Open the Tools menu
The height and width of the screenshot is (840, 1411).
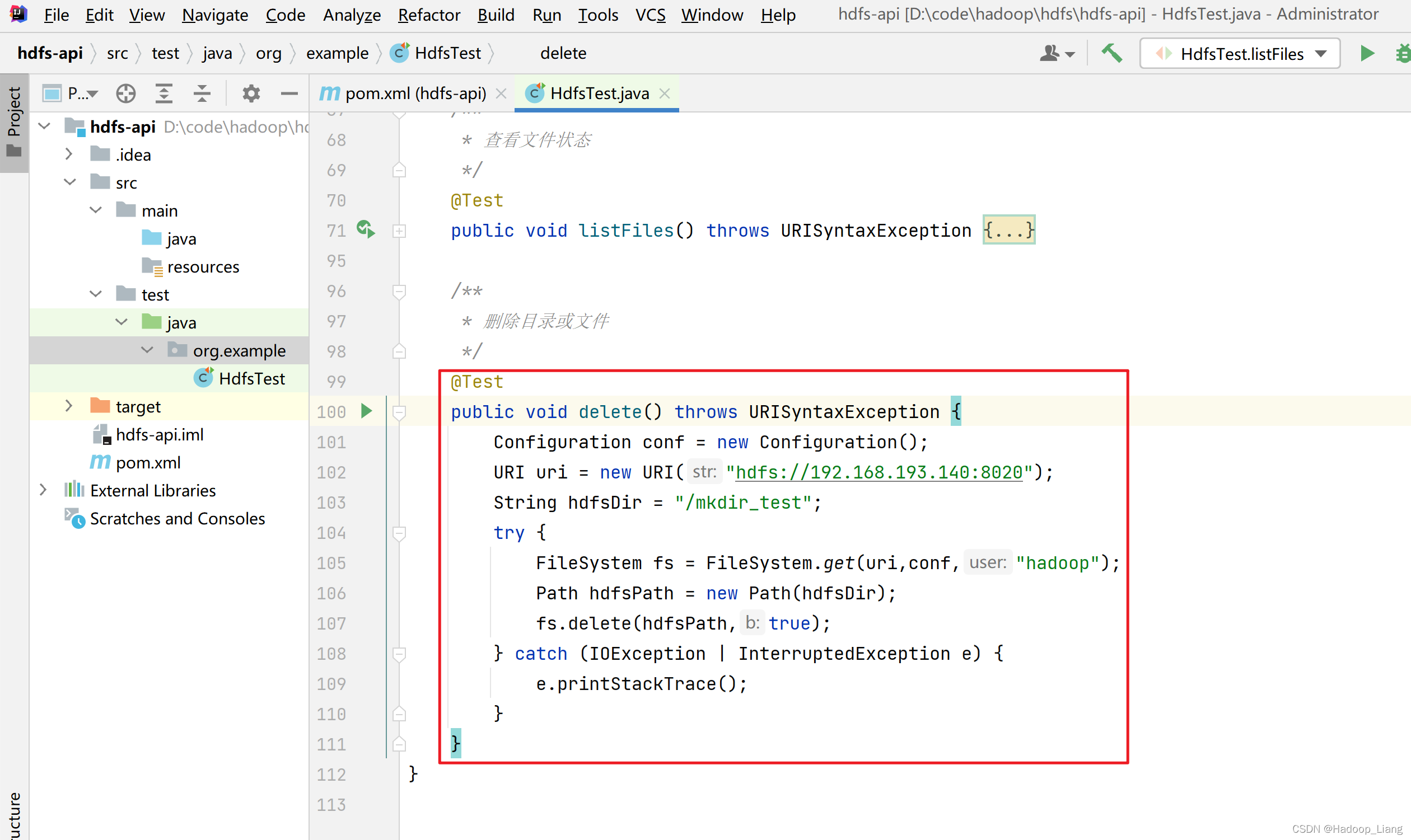point(597,15)
